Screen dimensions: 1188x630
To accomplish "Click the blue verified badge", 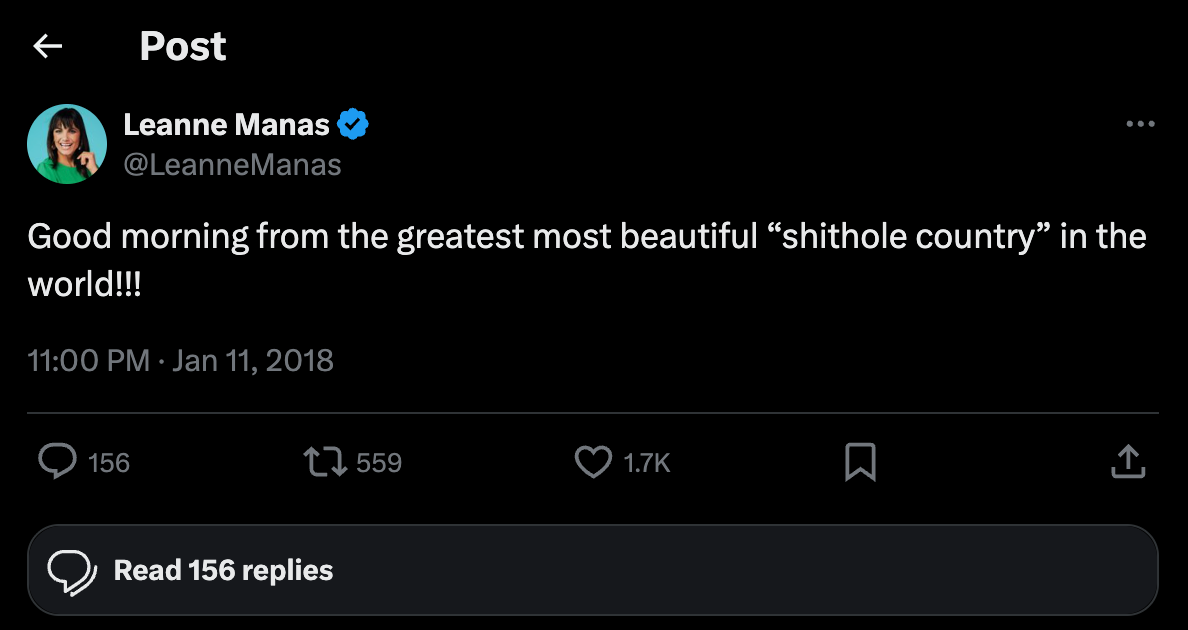I will tap(353, 125).
